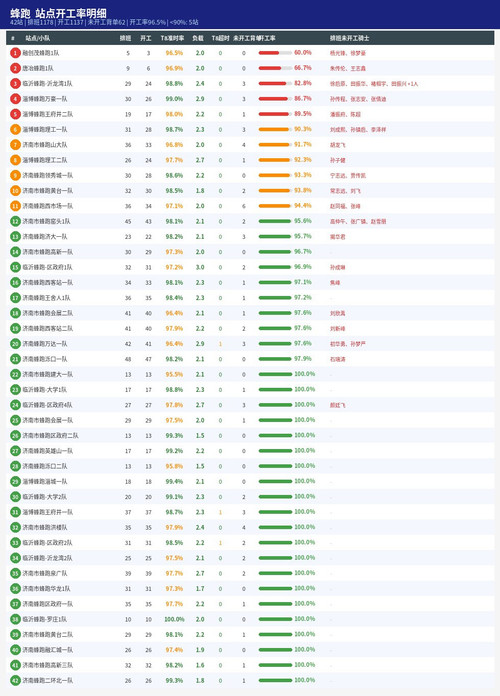The height and width of the screenshot is (696, 500).
Task: Click the orange rank 10 badge
Action: coord(16,191)
